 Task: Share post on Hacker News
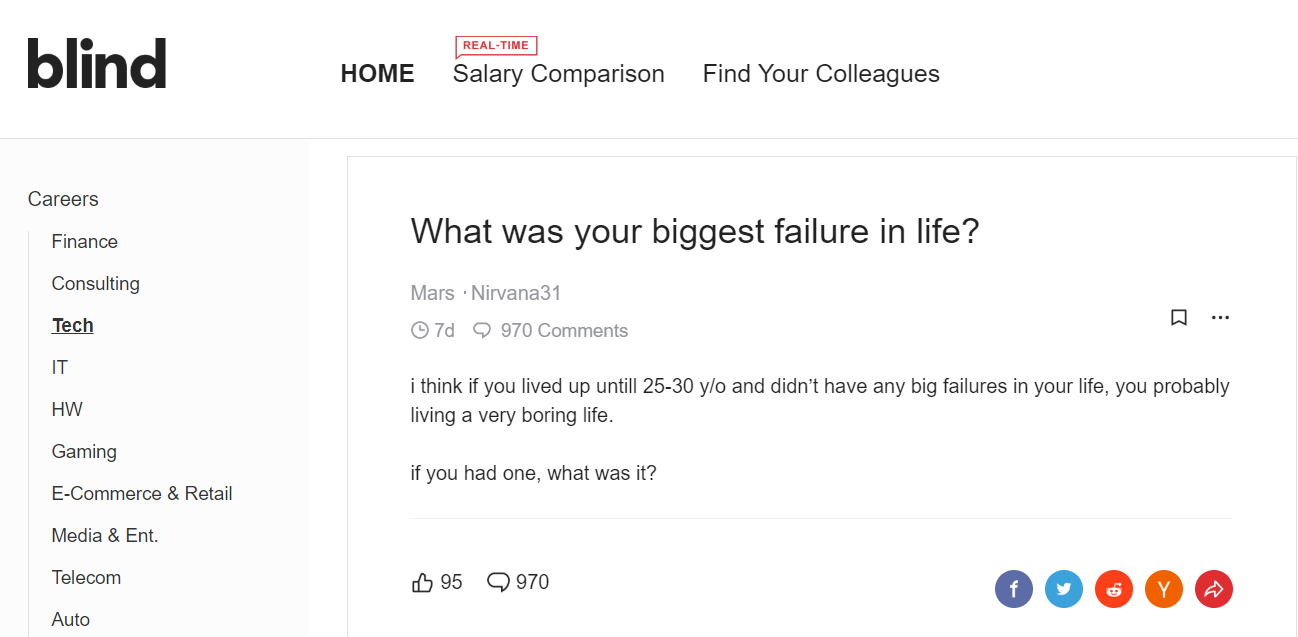point(1163,589)
